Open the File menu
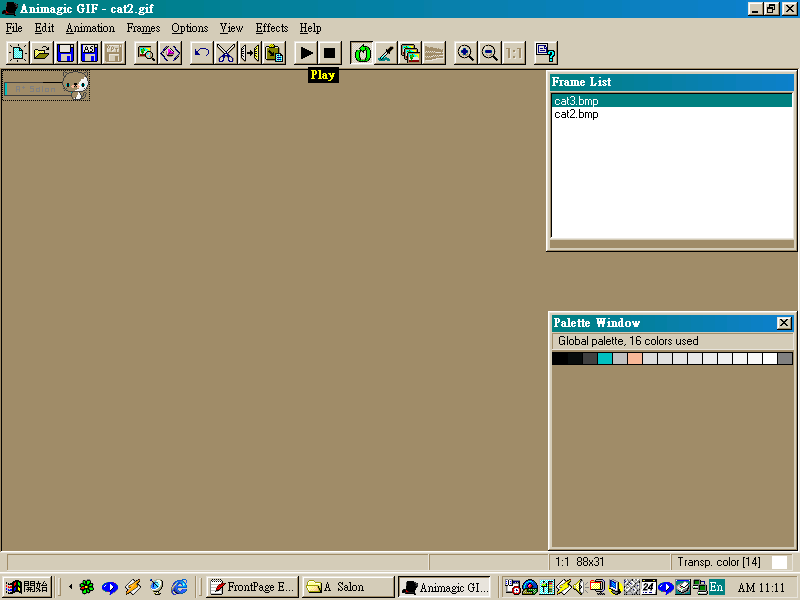The height and width of the screenshot is (600, 800). [14, 28]
